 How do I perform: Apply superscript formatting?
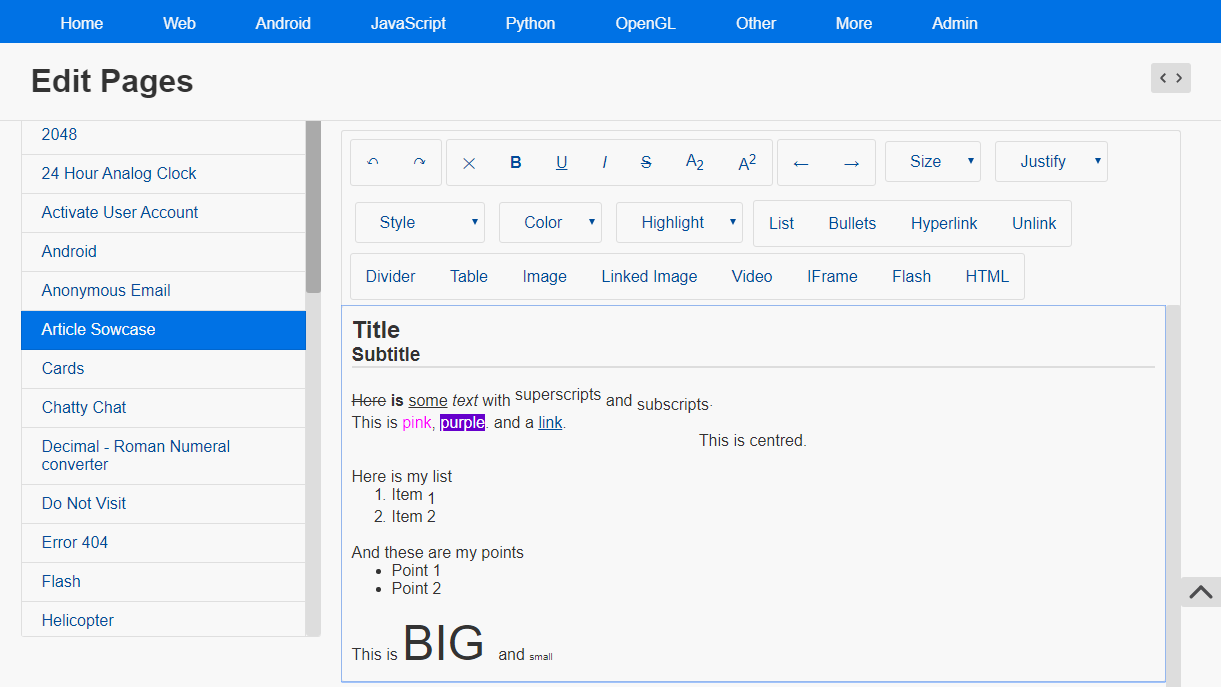click(x=747, y=163)
